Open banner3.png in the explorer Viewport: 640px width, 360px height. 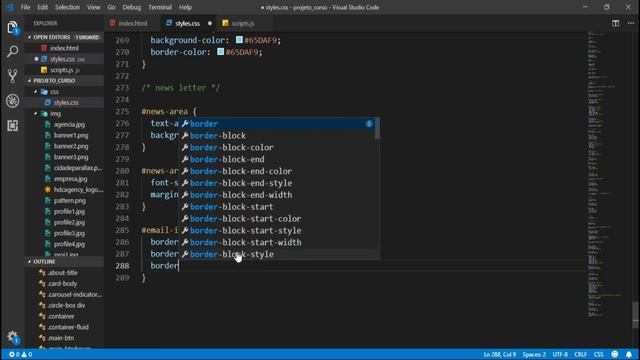[x=64, y=157]
